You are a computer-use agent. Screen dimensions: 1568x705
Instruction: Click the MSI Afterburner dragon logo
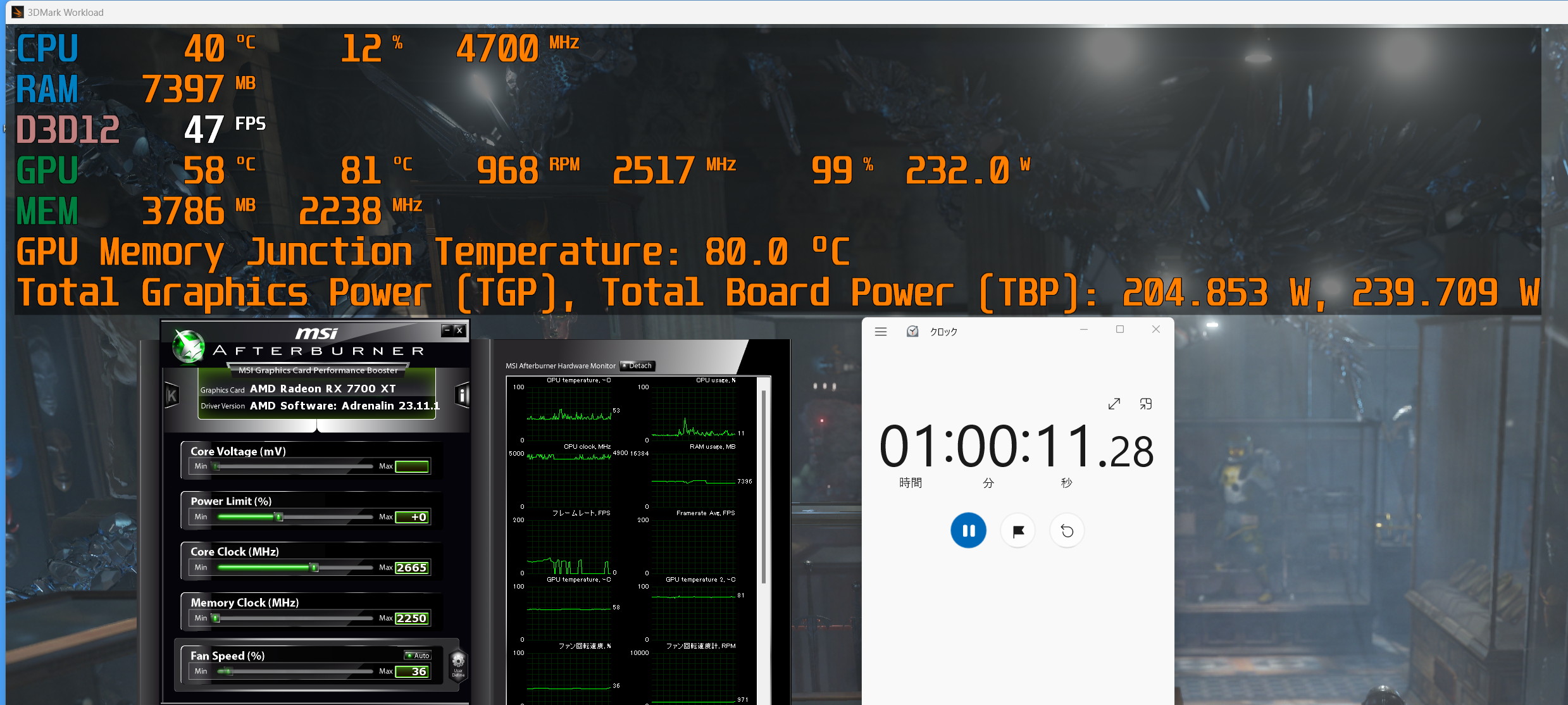[x=189, y=346]
